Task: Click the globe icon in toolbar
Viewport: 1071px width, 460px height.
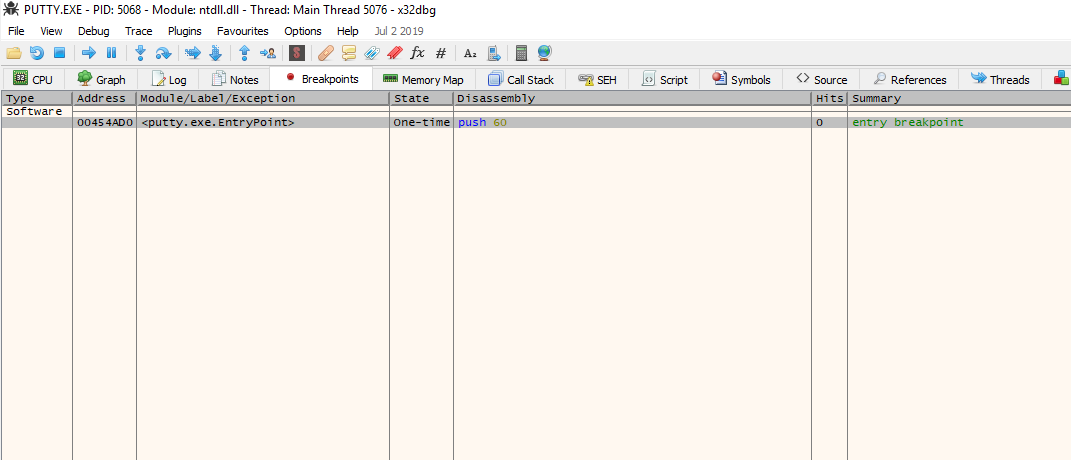Action: pos(544,53)
